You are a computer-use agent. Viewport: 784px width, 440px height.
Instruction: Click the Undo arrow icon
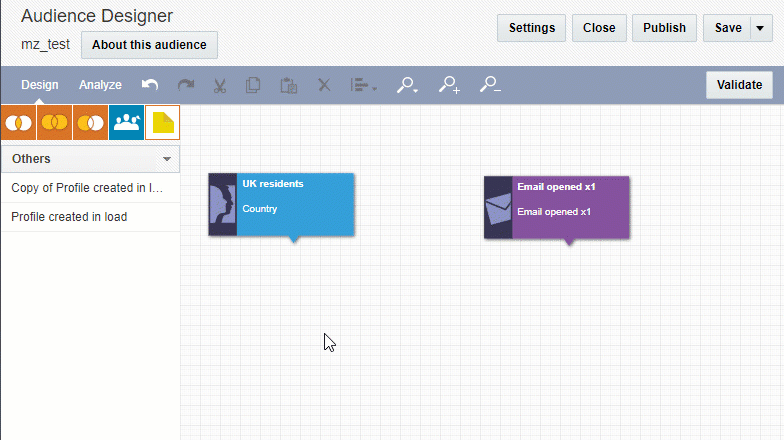pos(150,84)
